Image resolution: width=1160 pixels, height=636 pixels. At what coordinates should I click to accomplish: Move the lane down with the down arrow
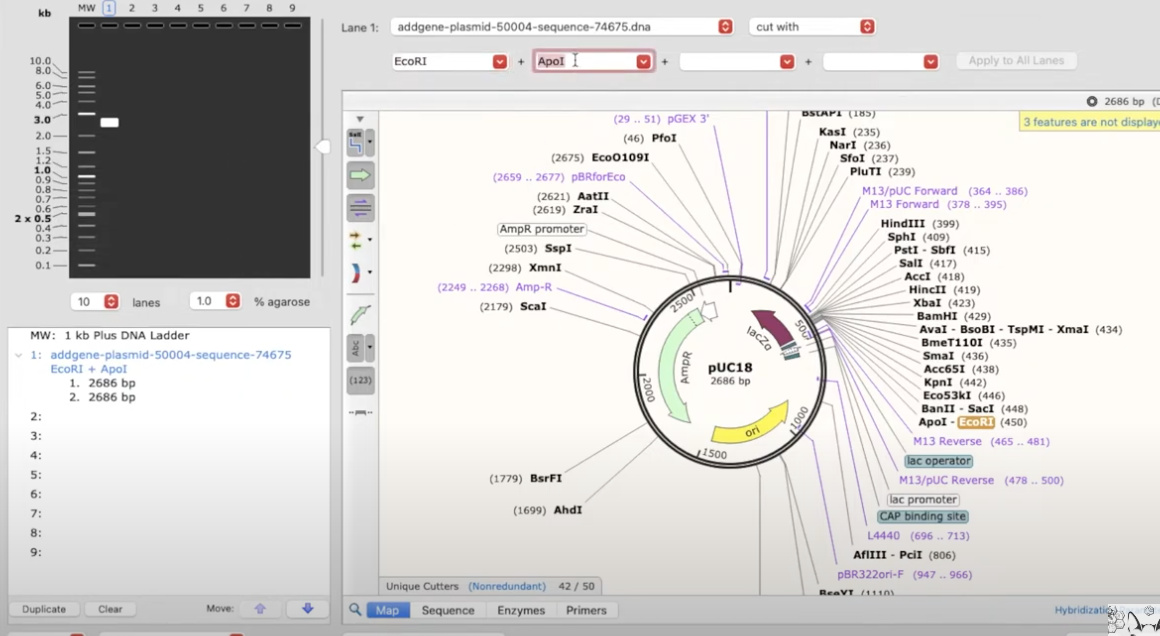click(x=308, y=609)
